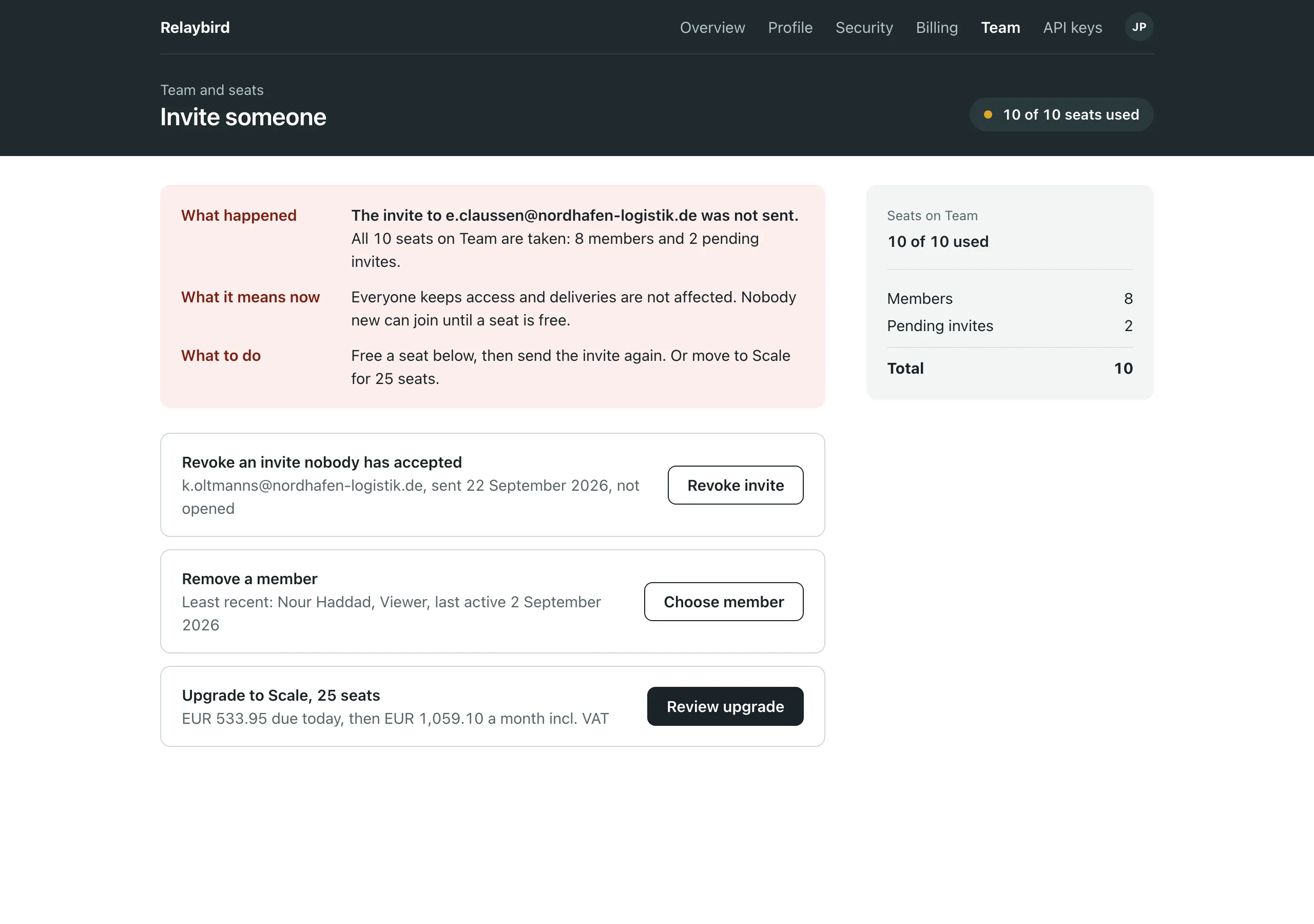Select the Team tab

pos(1000,28)
